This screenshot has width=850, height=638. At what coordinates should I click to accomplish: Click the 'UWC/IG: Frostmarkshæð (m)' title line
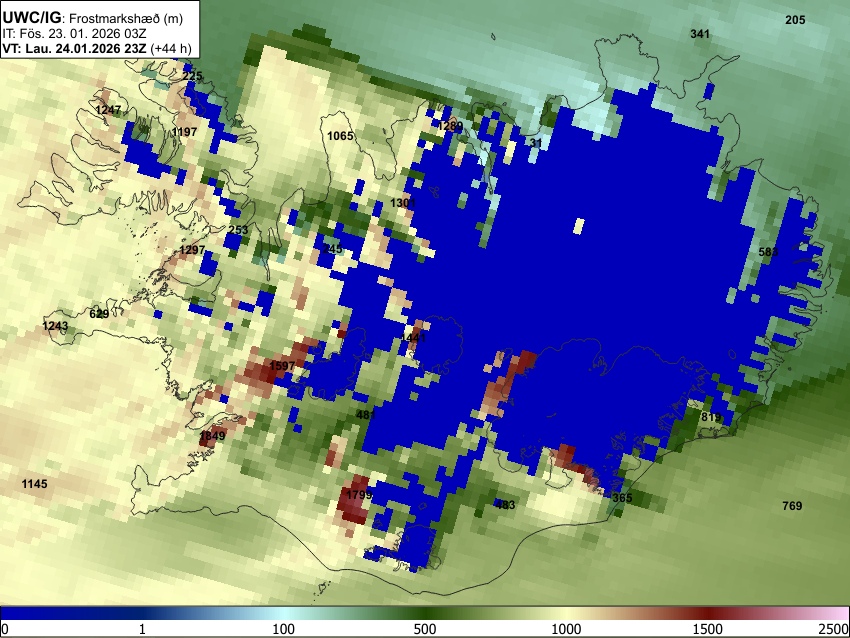(x=93, y=18)
